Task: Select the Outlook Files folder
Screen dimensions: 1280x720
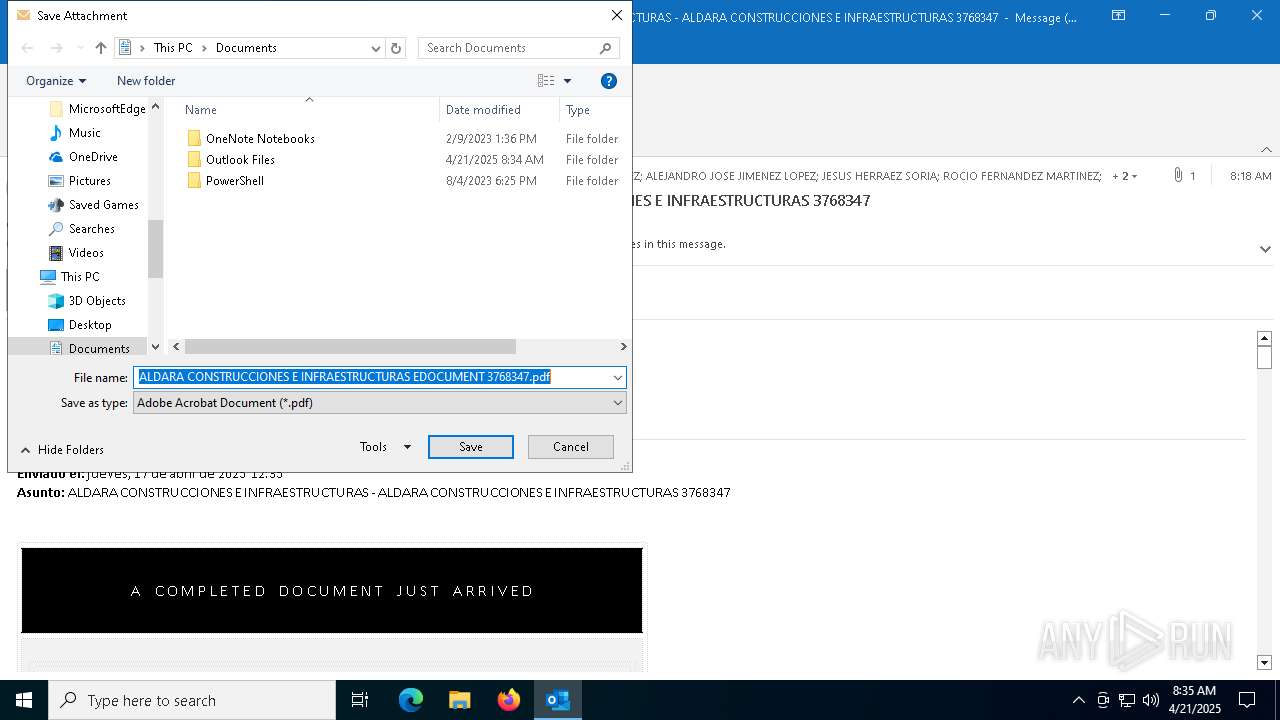Action: tap(230, 160)
